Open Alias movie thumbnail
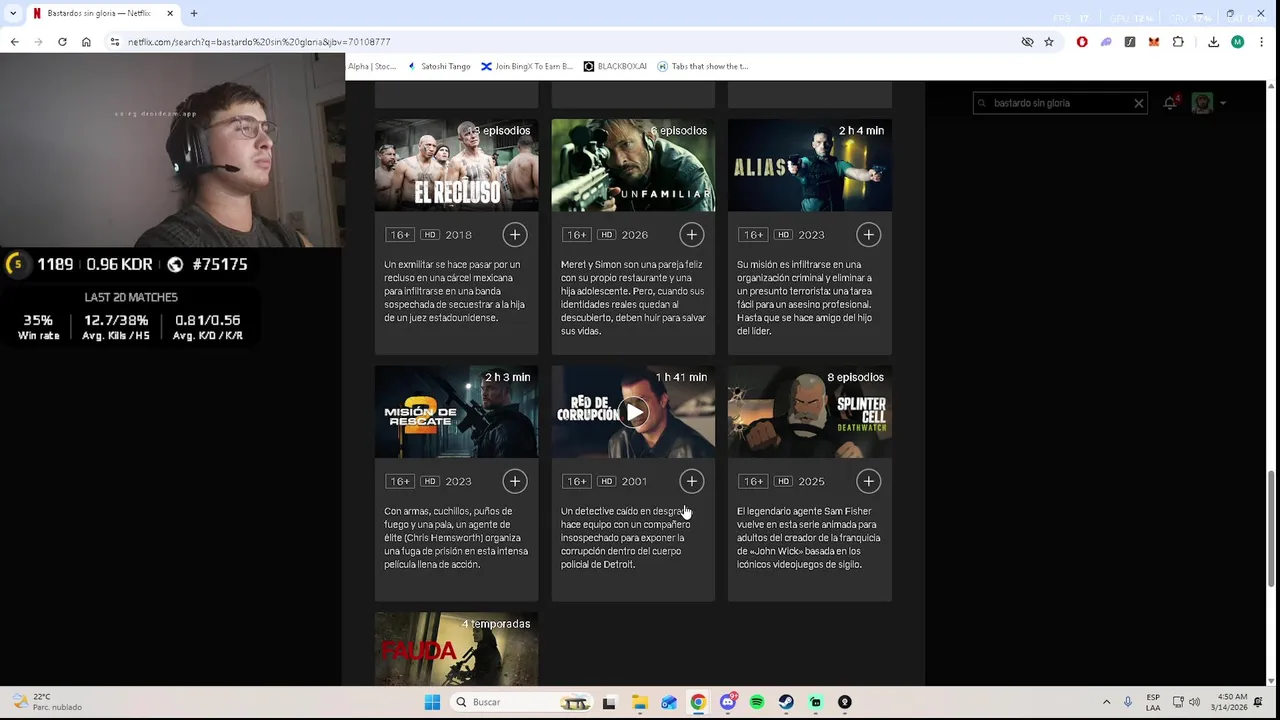Viewport: 1280px width, 720px height. pyautogui.click(x=810, y=165)
